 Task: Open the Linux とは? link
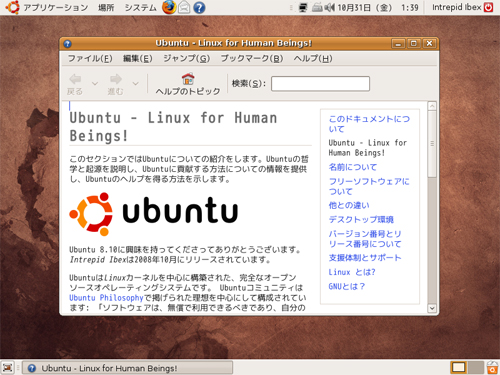pos(352,272)
